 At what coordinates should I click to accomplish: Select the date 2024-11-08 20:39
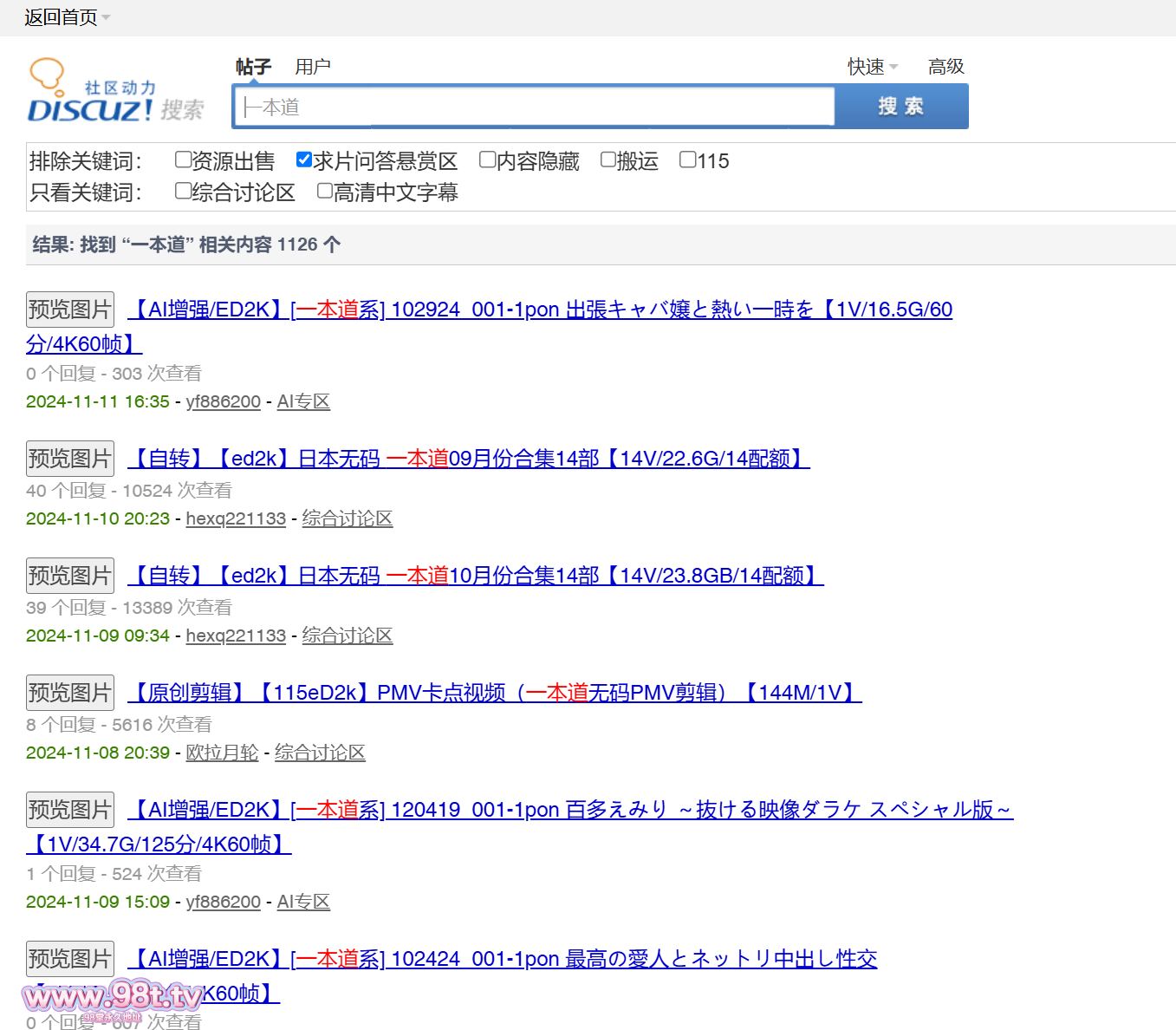(x=98, y=753)
